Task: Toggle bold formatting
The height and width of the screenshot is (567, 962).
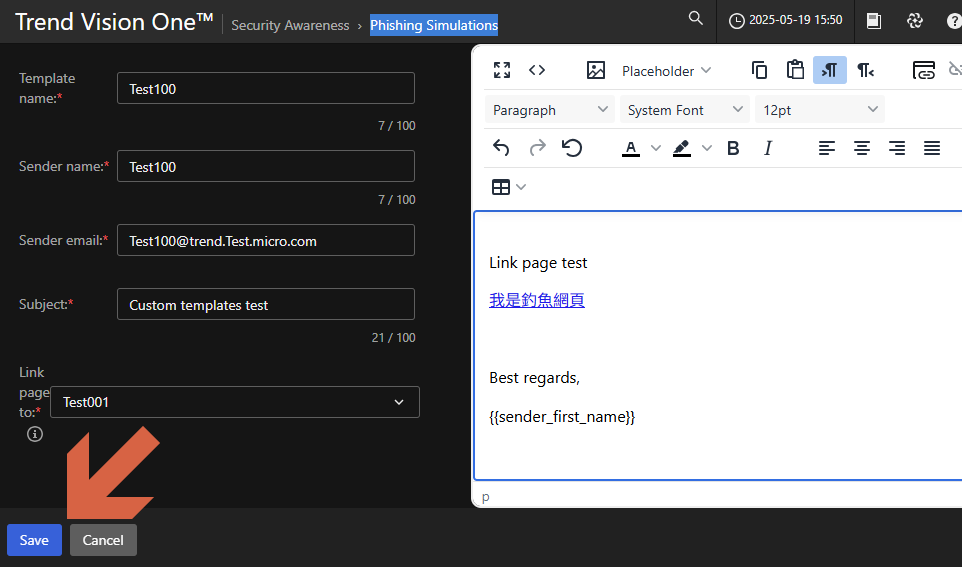Action: click(x=733, y=148)
